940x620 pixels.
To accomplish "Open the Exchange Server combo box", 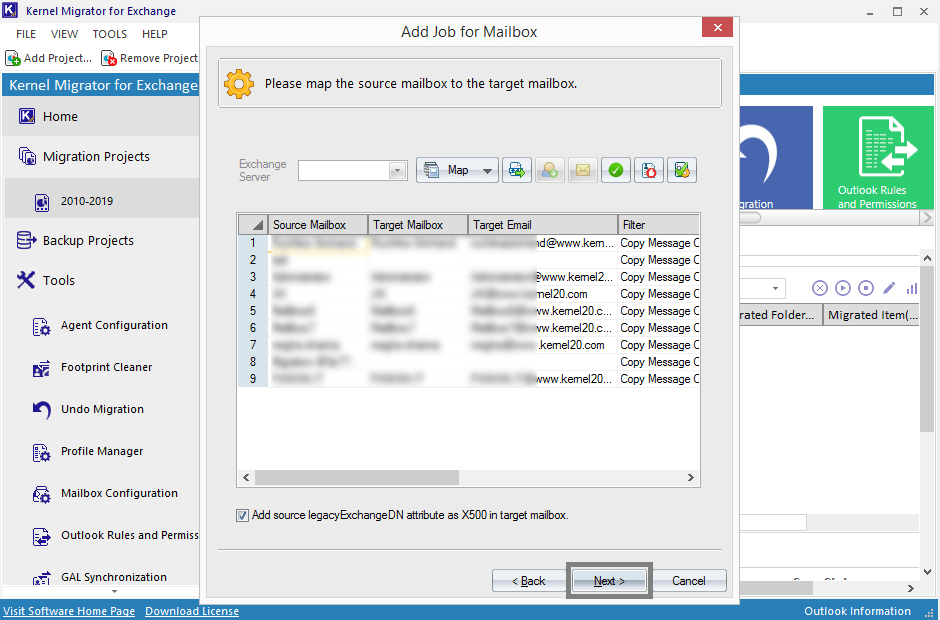I will pyautogui.click(x=352, y=171).
